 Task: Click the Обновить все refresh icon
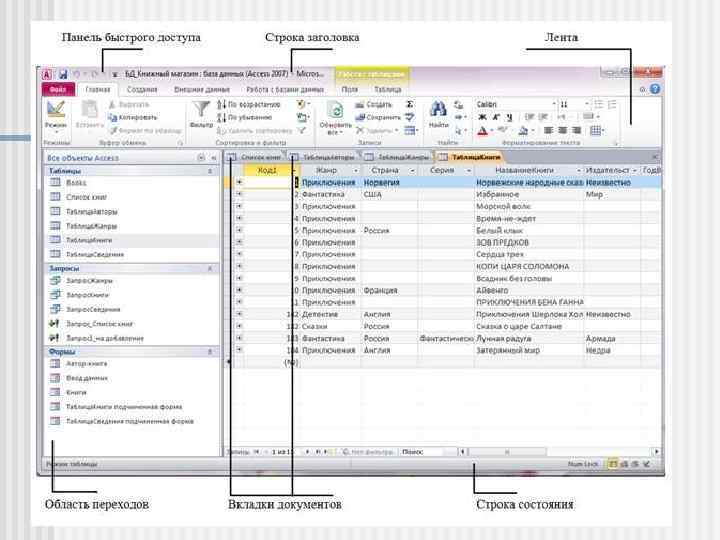point(335,110)
